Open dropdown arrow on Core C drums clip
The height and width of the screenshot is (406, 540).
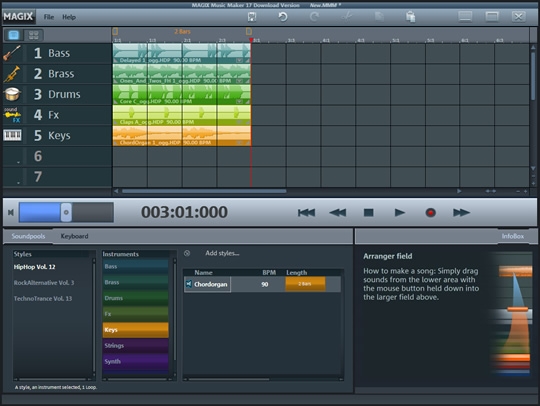tap(240, 102)
